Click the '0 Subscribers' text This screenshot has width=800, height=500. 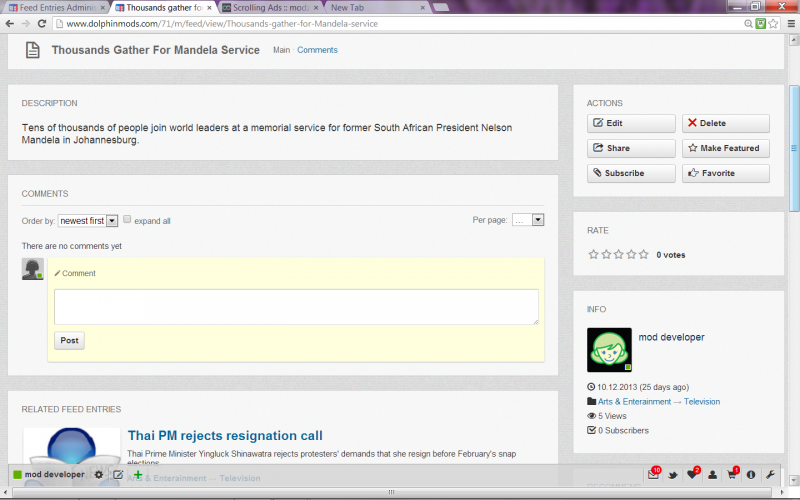pyautogui.click(x=623, y=431)
